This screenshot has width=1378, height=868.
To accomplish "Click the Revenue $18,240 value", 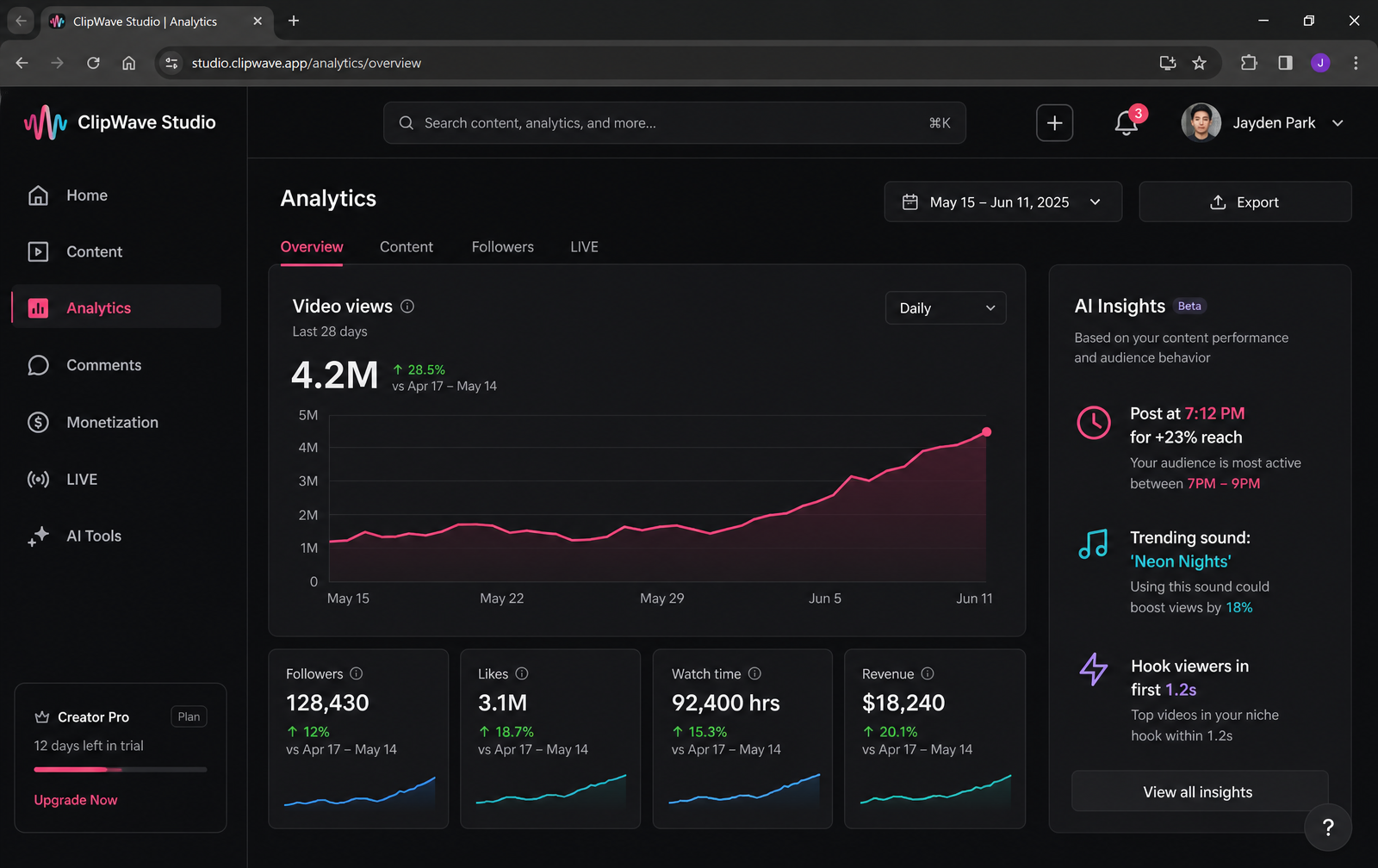I will (x=903, y=703).
